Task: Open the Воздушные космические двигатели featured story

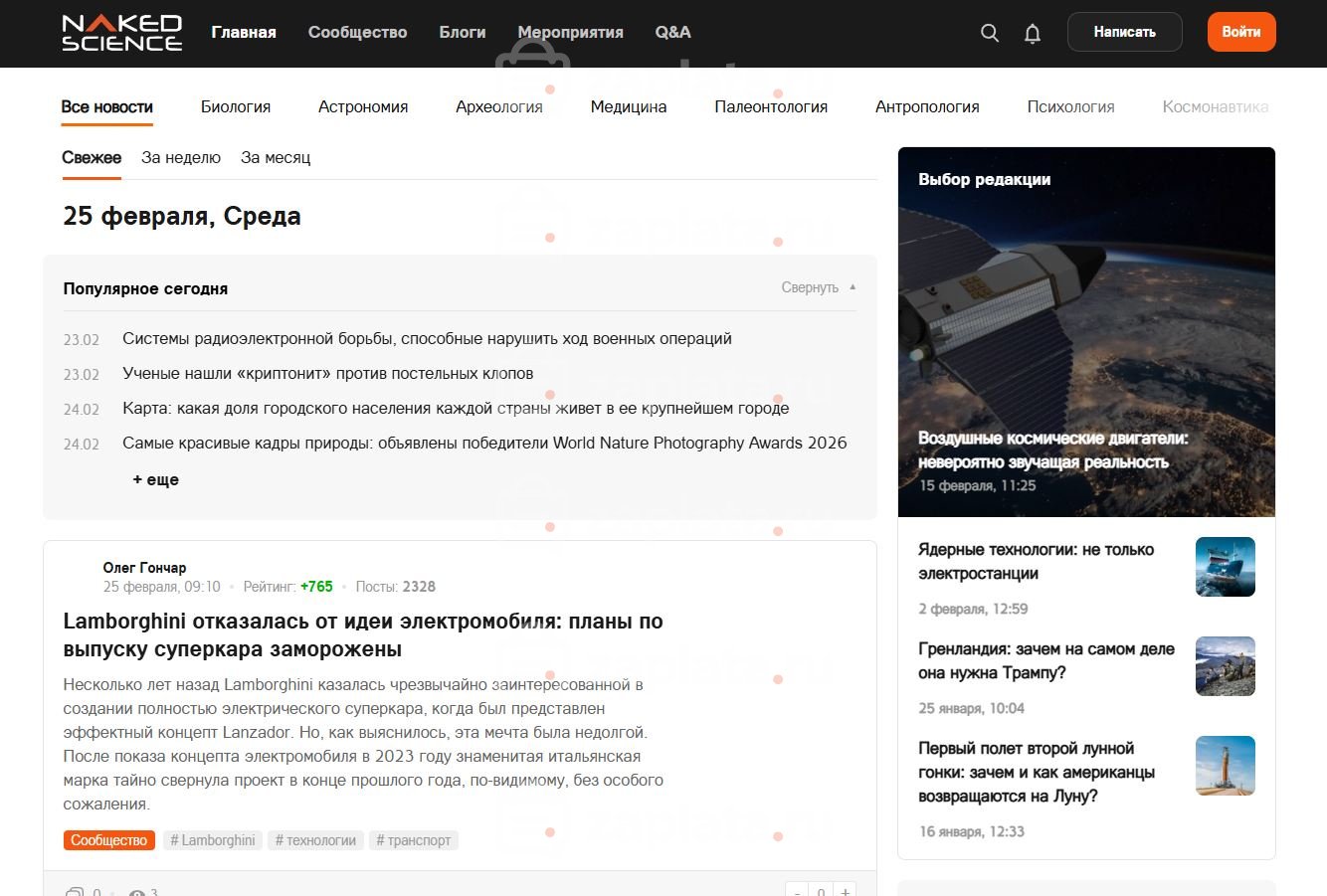Action: coord(1052,450)
